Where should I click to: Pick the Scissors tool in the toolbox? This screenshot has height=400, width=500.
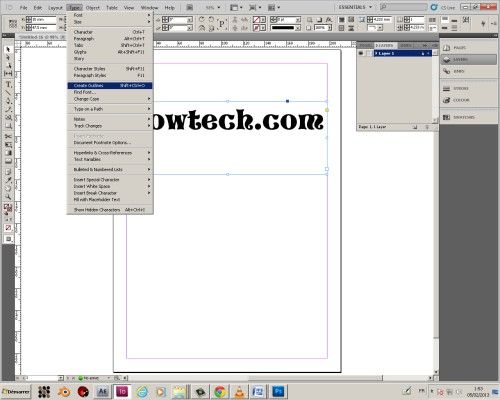coord(8,136)
